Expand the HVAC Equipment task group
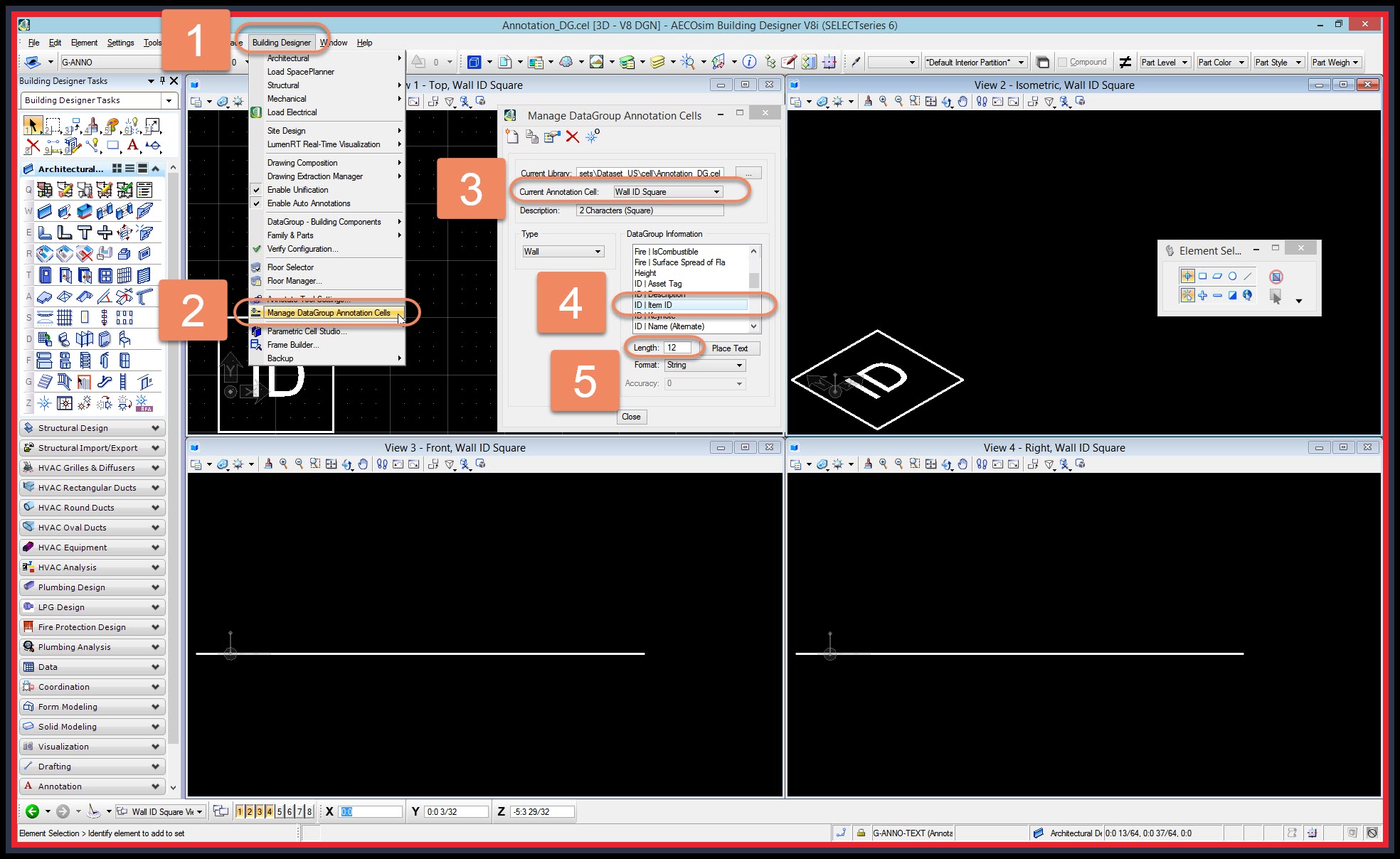The width and height of the screenshot is (1400, 859). [x=92, y=548]
